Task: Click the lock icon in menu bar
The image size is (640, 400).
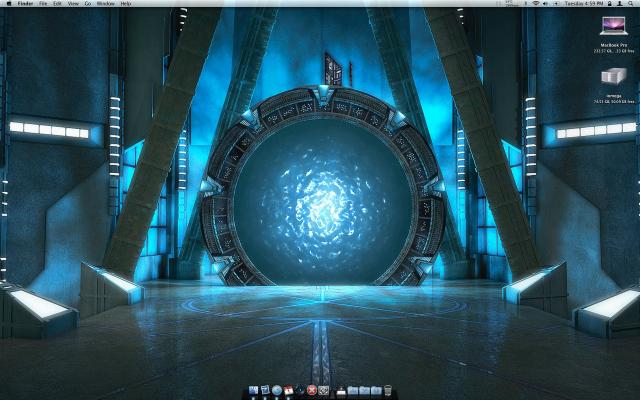Action: (x=610, y=3)
